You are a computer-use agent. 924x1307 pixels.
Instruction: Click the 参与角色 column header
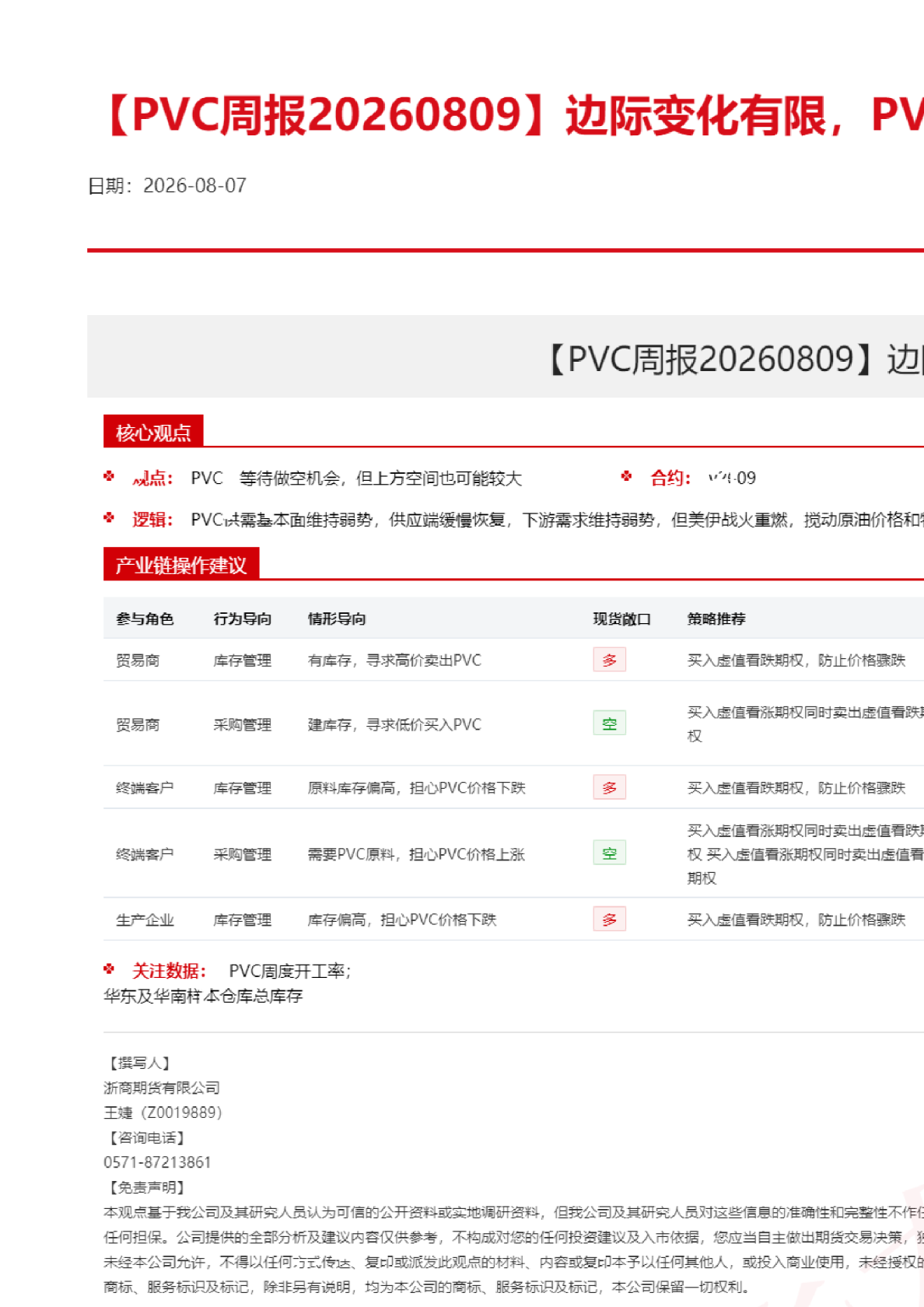[145, 619]
